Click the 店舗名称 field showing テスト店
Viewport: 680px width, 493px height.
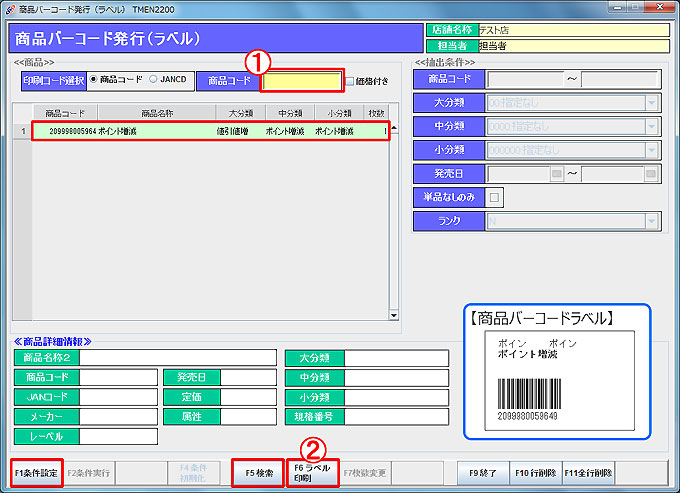[x=574, y=30]
